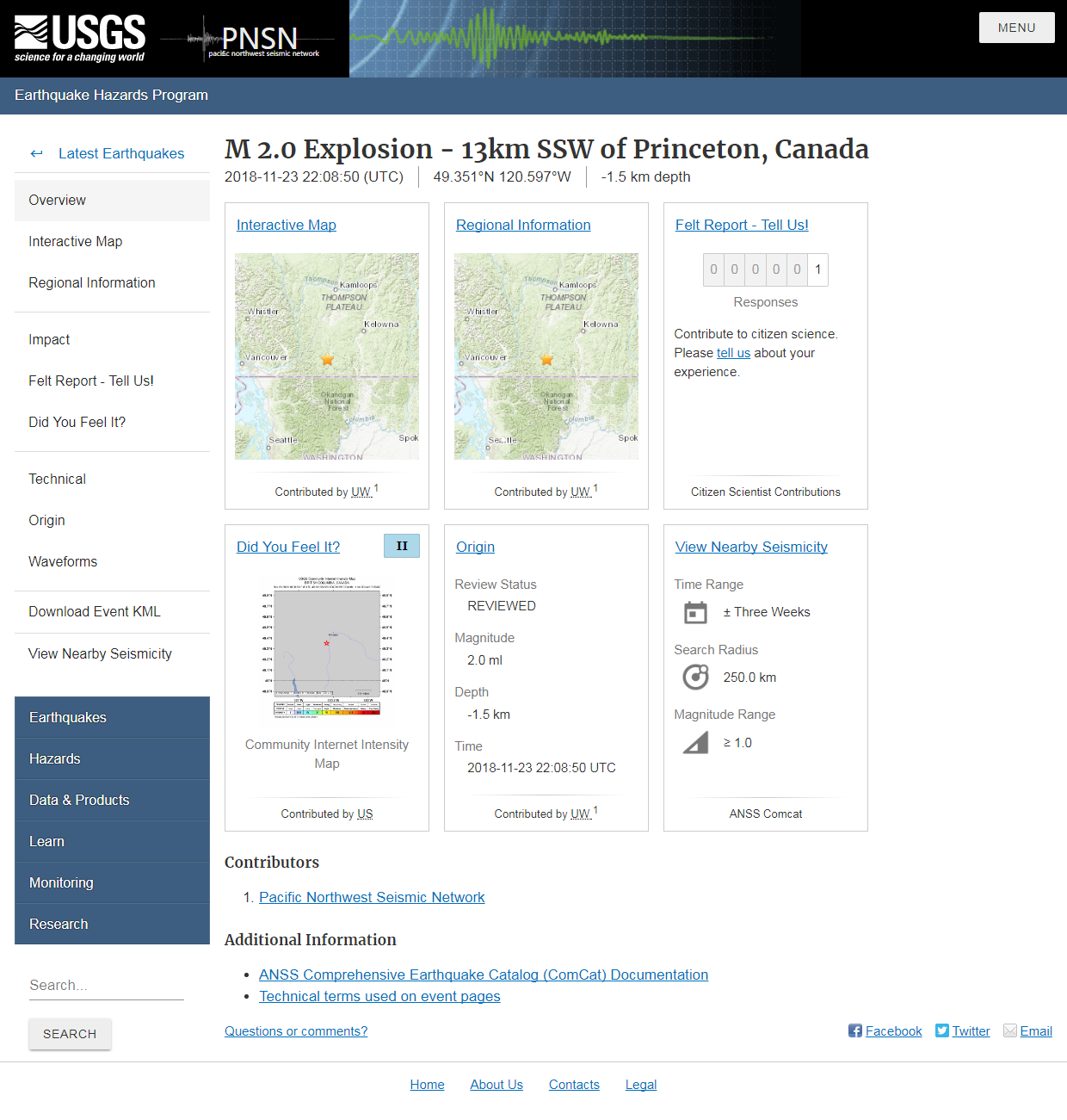Expand the Hazards navigation section
Viewport: 1067px width, 1120px height.
pos(54,758)
